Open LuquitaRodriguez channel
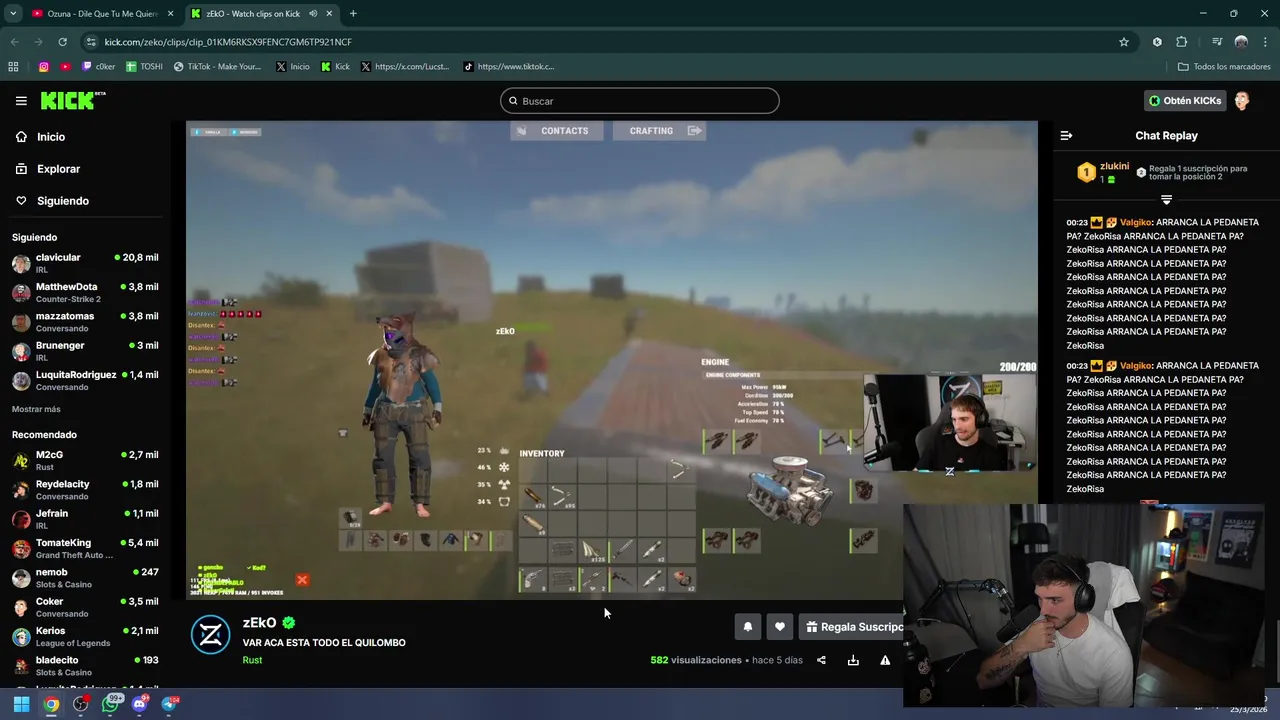This screenshot has width=1280, height=720. (85, 380)
